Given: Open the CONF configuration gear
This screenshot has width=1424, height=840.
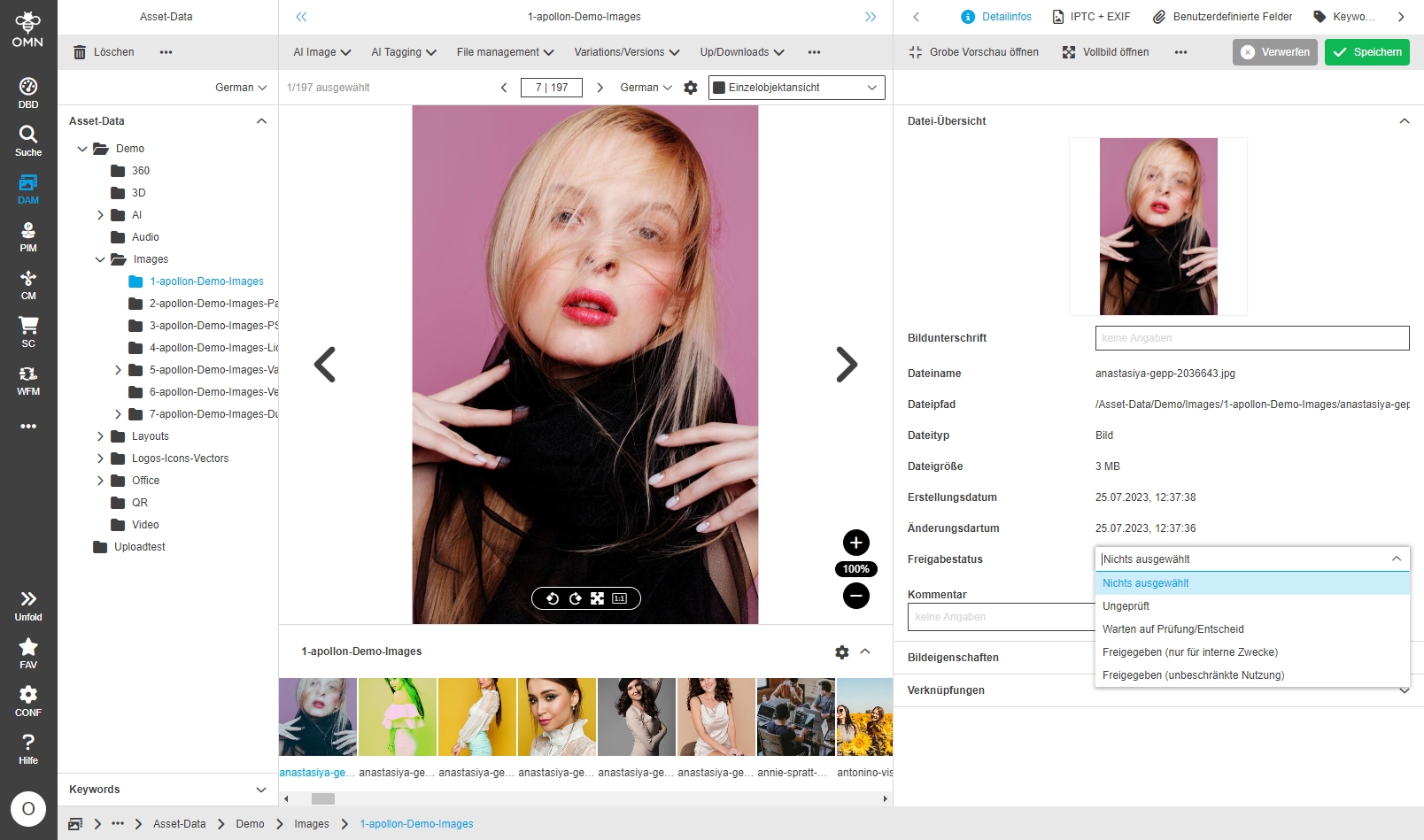Looking at the screenshot, I should [x=28, y=701].
